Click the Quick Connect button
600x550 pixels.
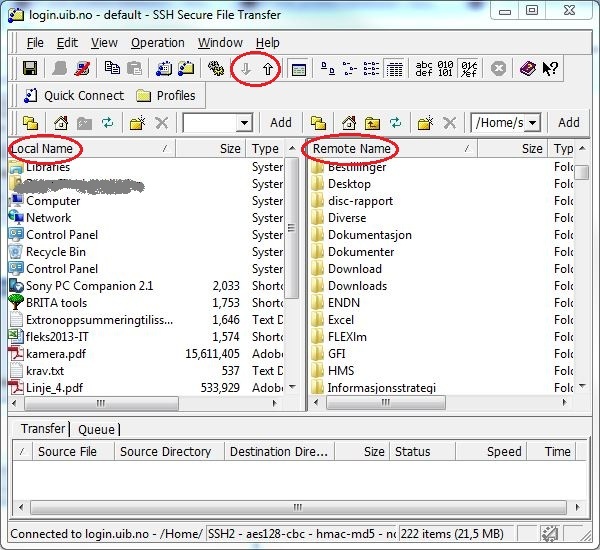pos(72,96)
